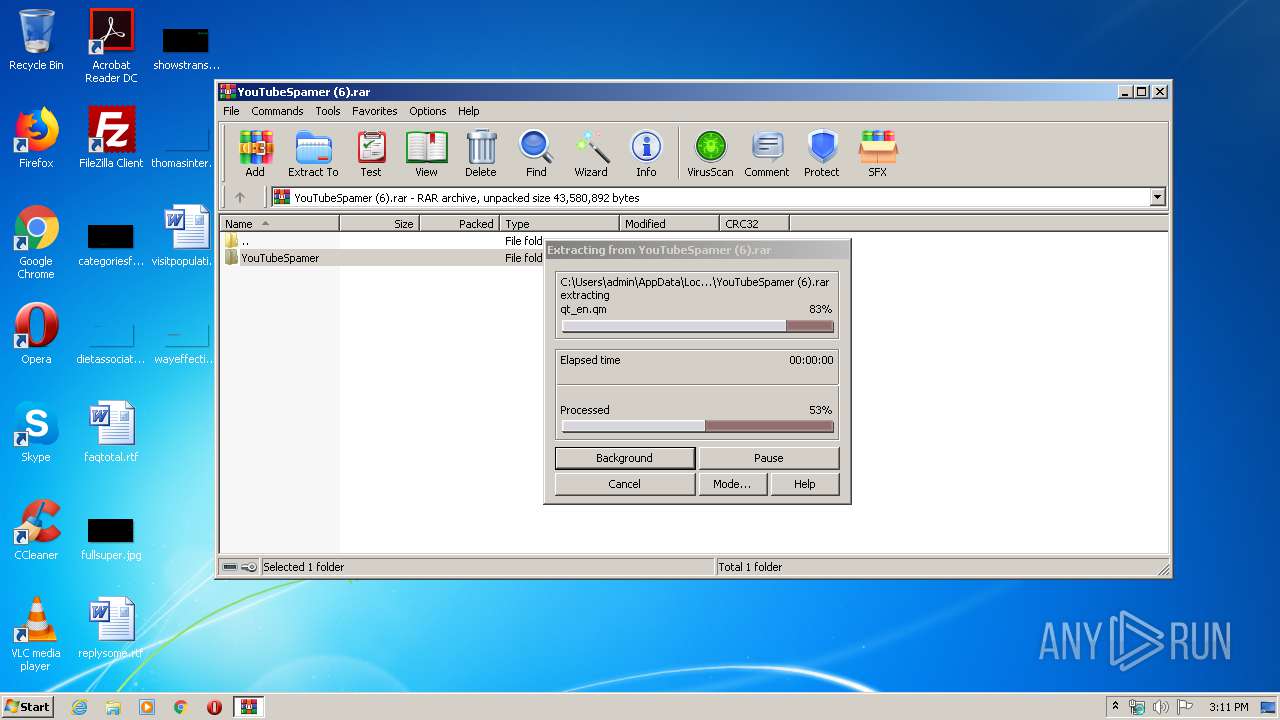
Task: Open the Opera desktop shortcut
Action: point(36,334)
